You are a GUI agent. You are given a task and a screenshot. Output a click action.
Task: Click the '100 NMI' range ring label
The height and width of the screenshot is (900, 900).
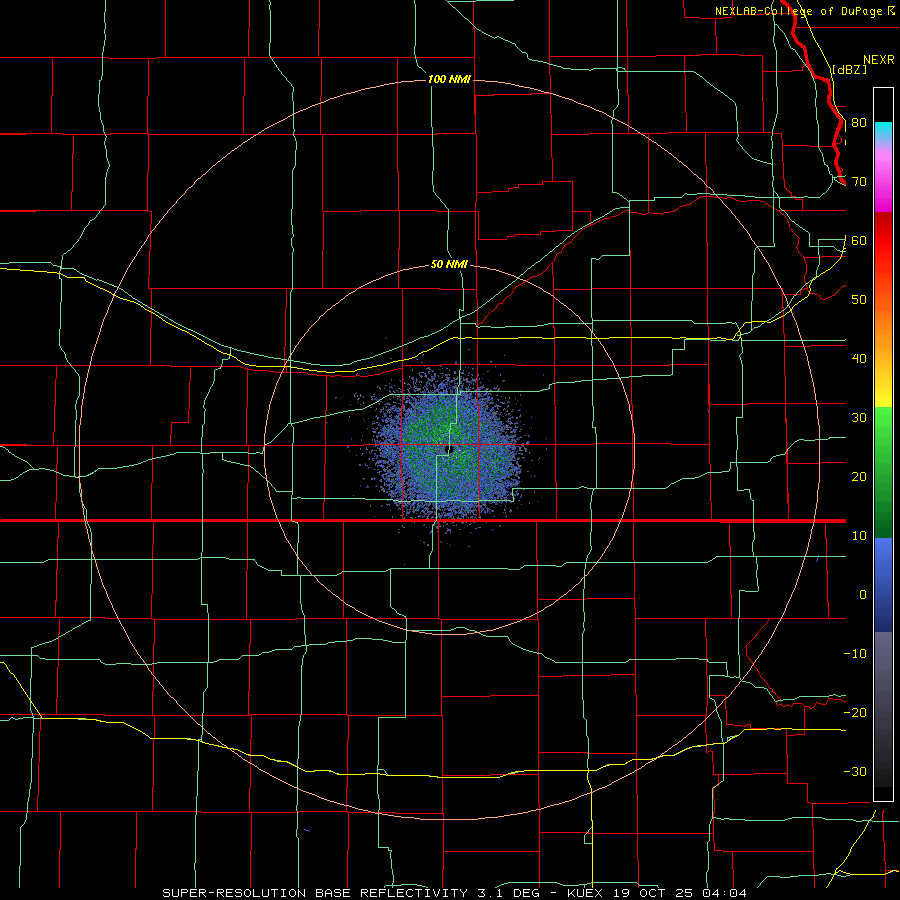(x=449, y=79)
